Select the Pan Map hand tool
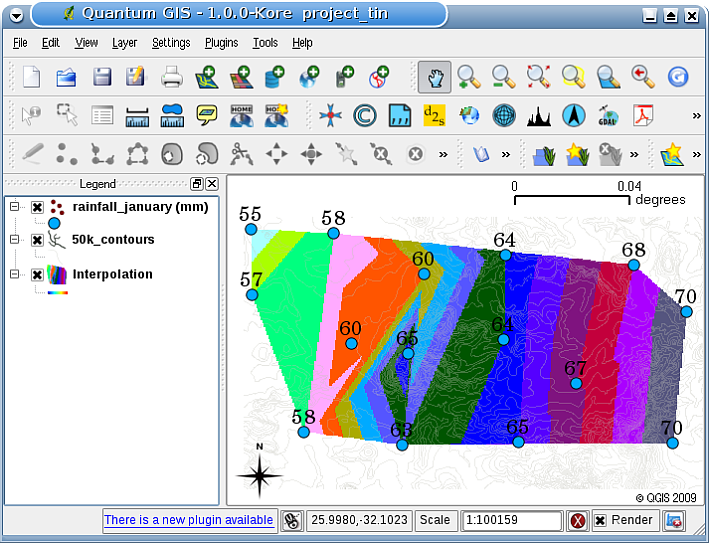Viewport: 709px width, 543px height. (x=434, y=77)
